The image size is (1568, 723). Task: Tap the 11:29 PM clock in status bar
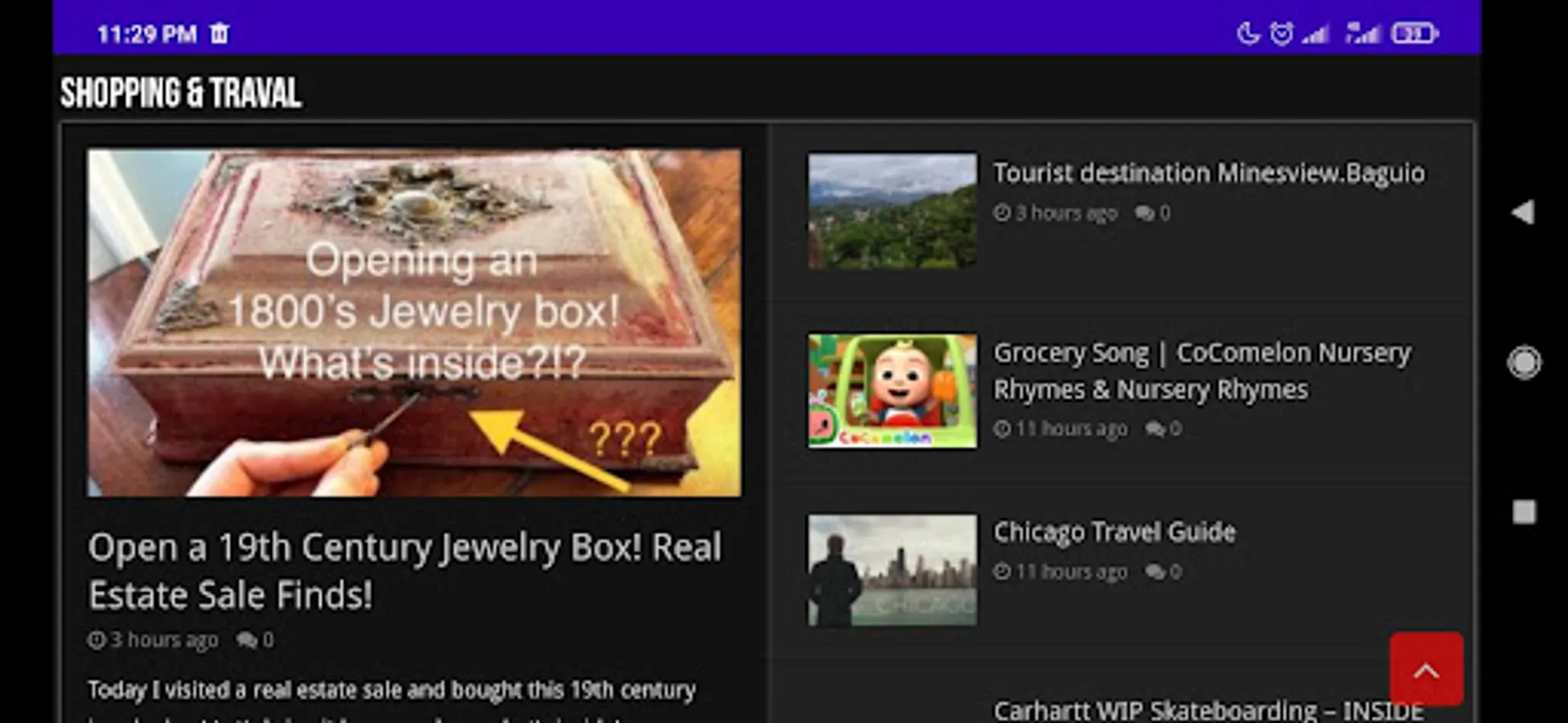click(x=147, y=34)
